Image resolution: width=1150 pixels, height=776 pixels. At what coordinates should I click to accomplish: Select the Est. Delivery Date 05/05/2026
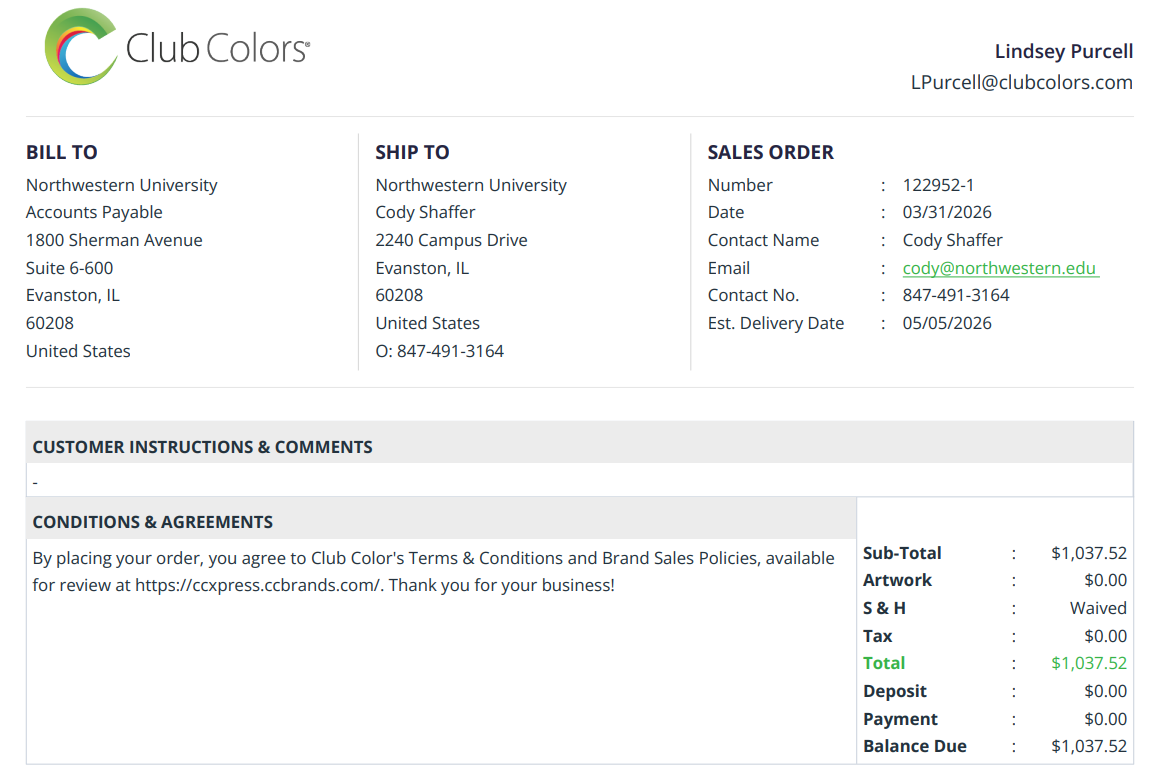[x=947, y=323]
